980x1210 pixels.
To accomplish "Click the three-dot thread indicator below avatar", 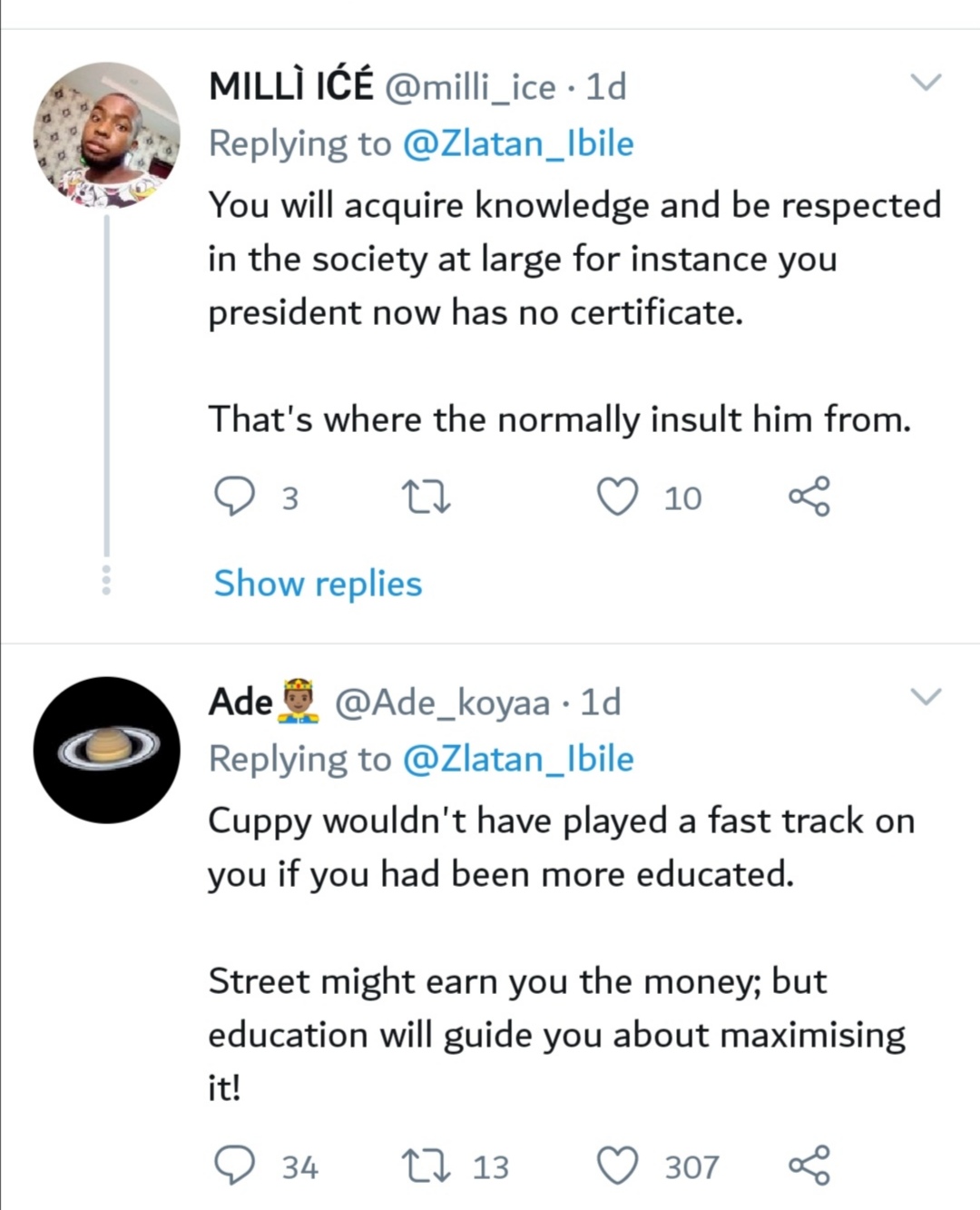I will (x=106, y=579).
